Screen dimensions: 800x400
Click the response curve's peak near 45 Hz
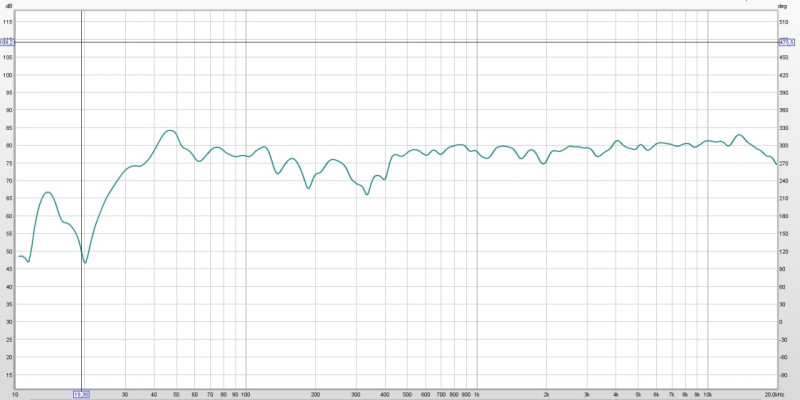[170, 131]
